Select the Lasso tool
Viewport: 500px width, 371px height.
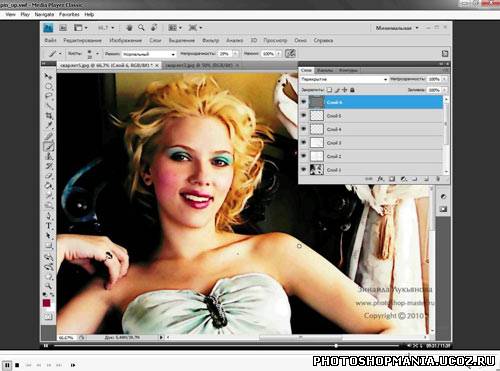[49, 96]
